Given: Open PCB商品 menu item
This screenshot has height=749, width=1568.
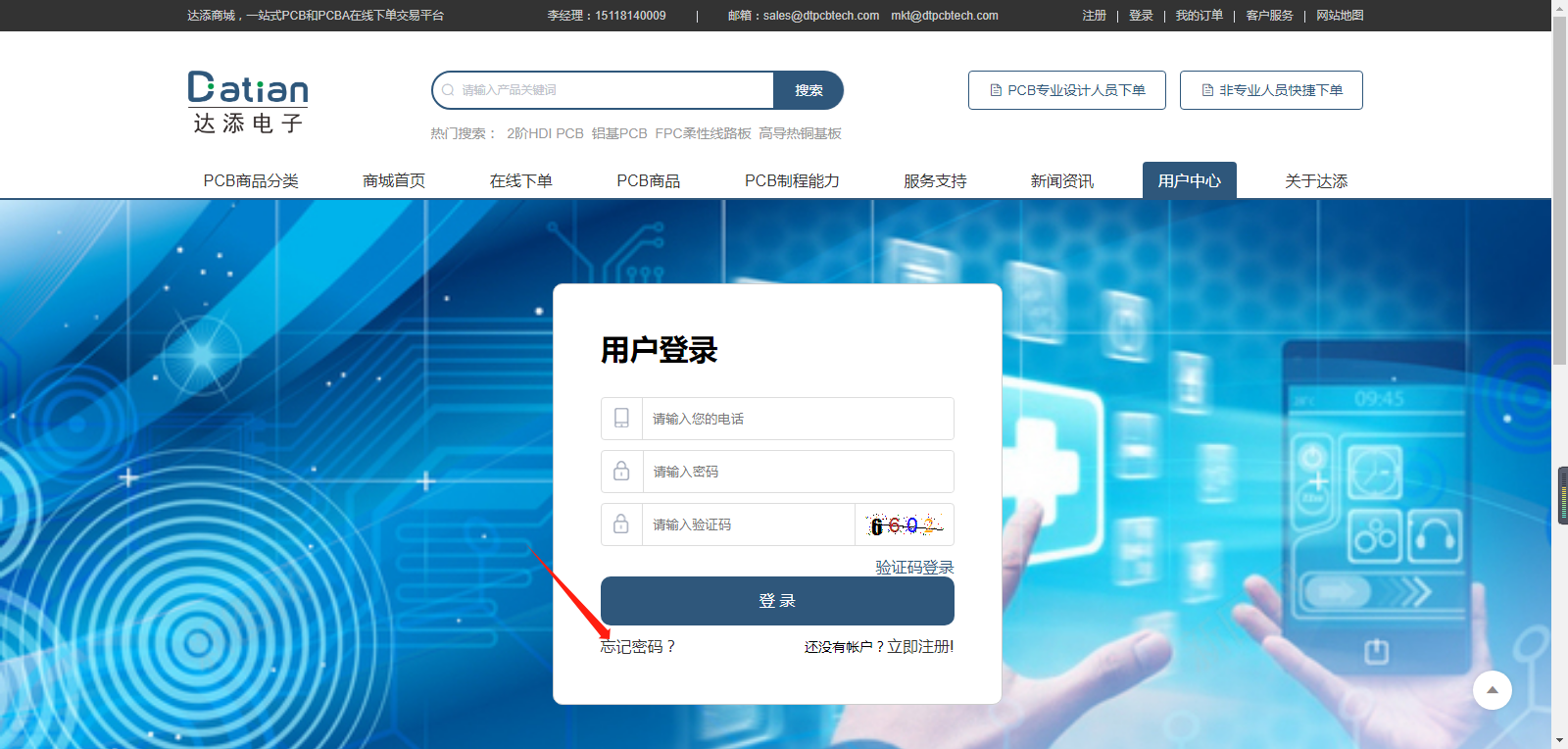Looking at the screenshot, I should click(x=649, y=181).
